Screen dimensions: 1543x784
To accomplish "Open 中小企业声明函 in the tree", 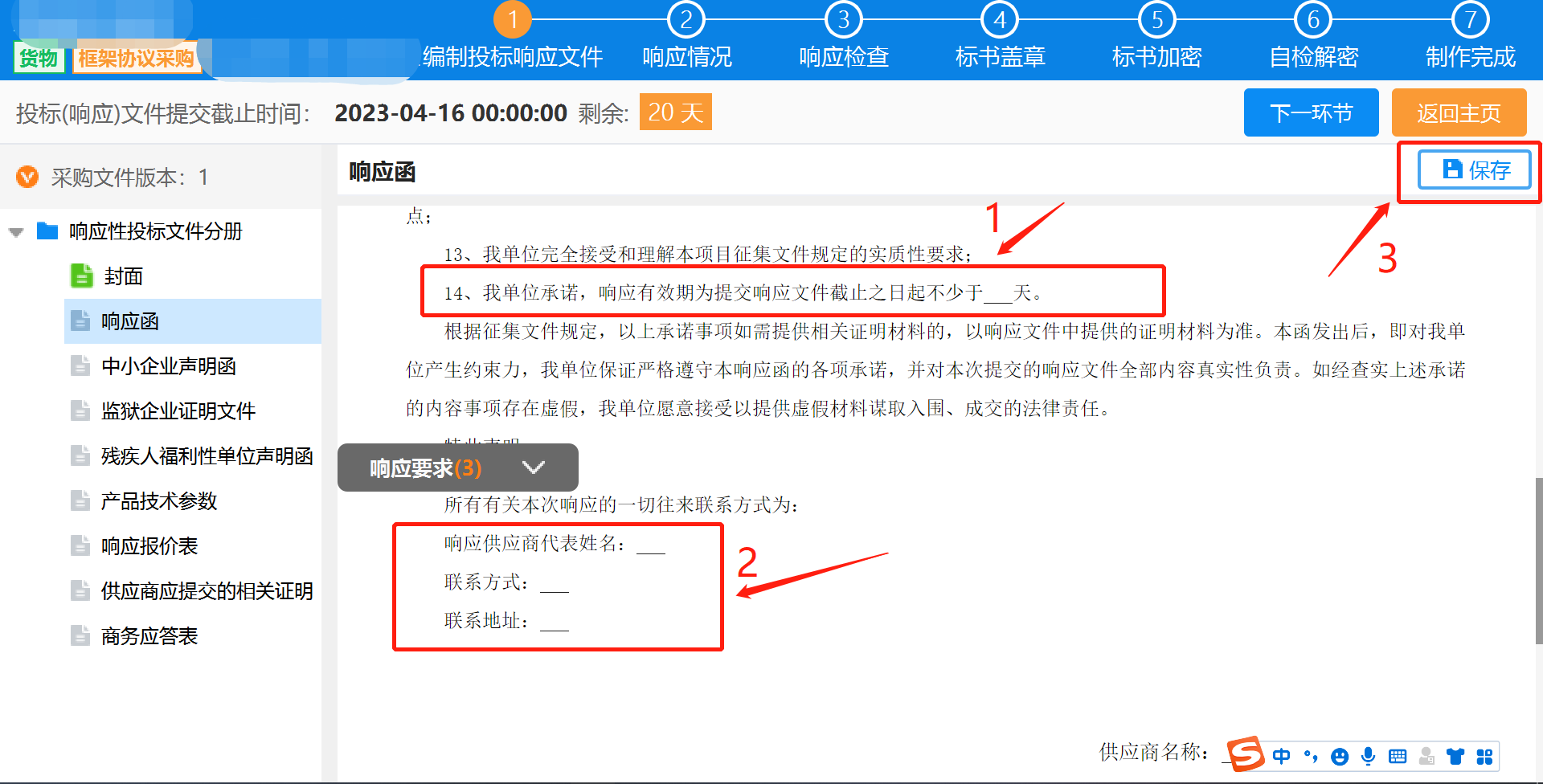I will coord(169,366).
